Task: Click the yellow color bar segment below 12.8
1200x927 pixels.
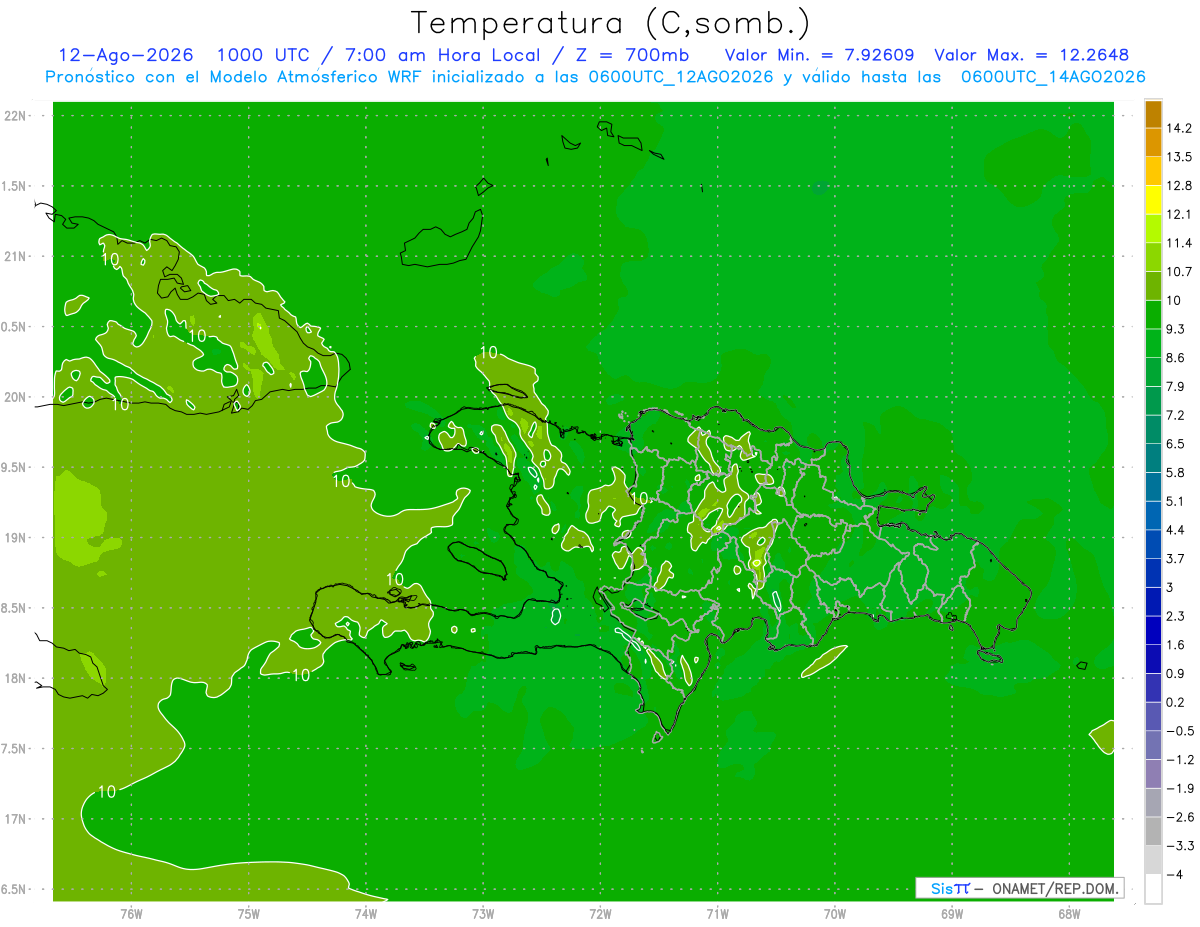Action: tap(1153, 200)
